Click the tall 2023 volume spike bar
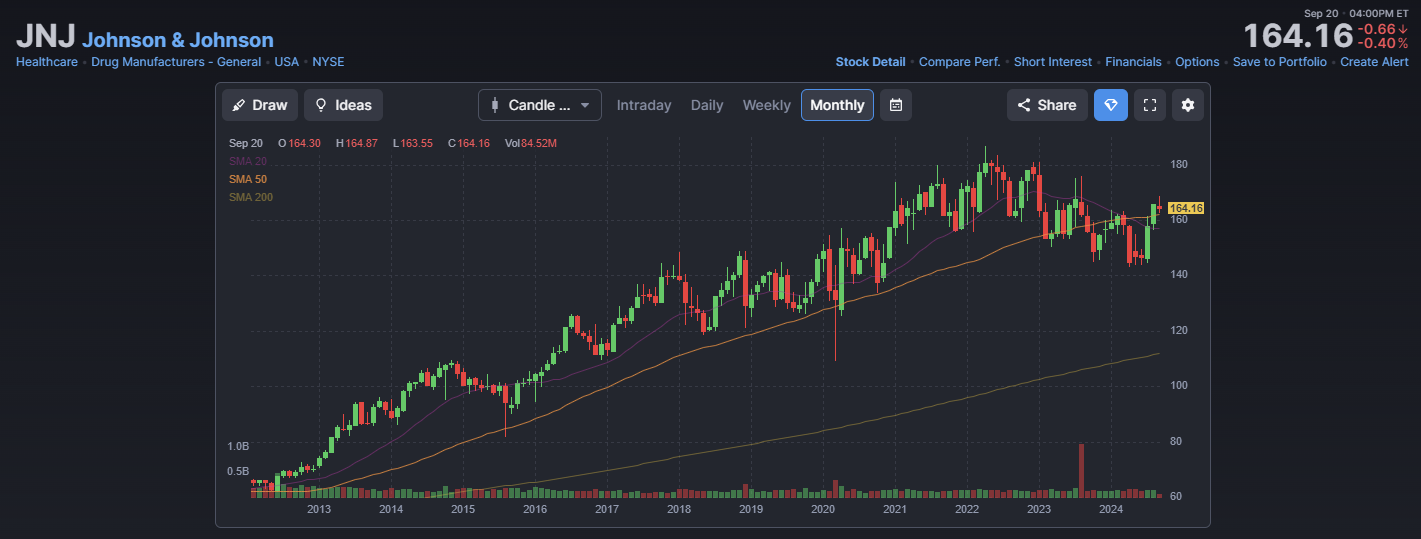The height and width of the screenshot is (539, 1421). pos(1081,470)
